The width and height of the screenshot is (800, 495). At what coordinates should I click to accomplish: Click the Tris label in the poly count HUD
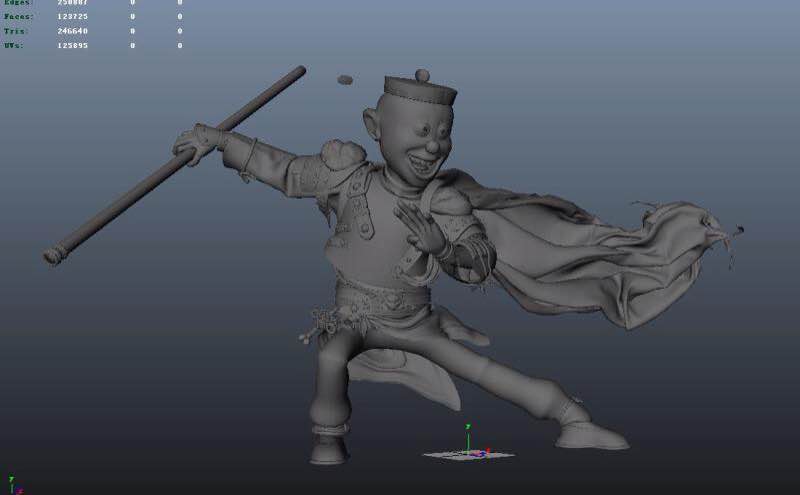point(16,31)
